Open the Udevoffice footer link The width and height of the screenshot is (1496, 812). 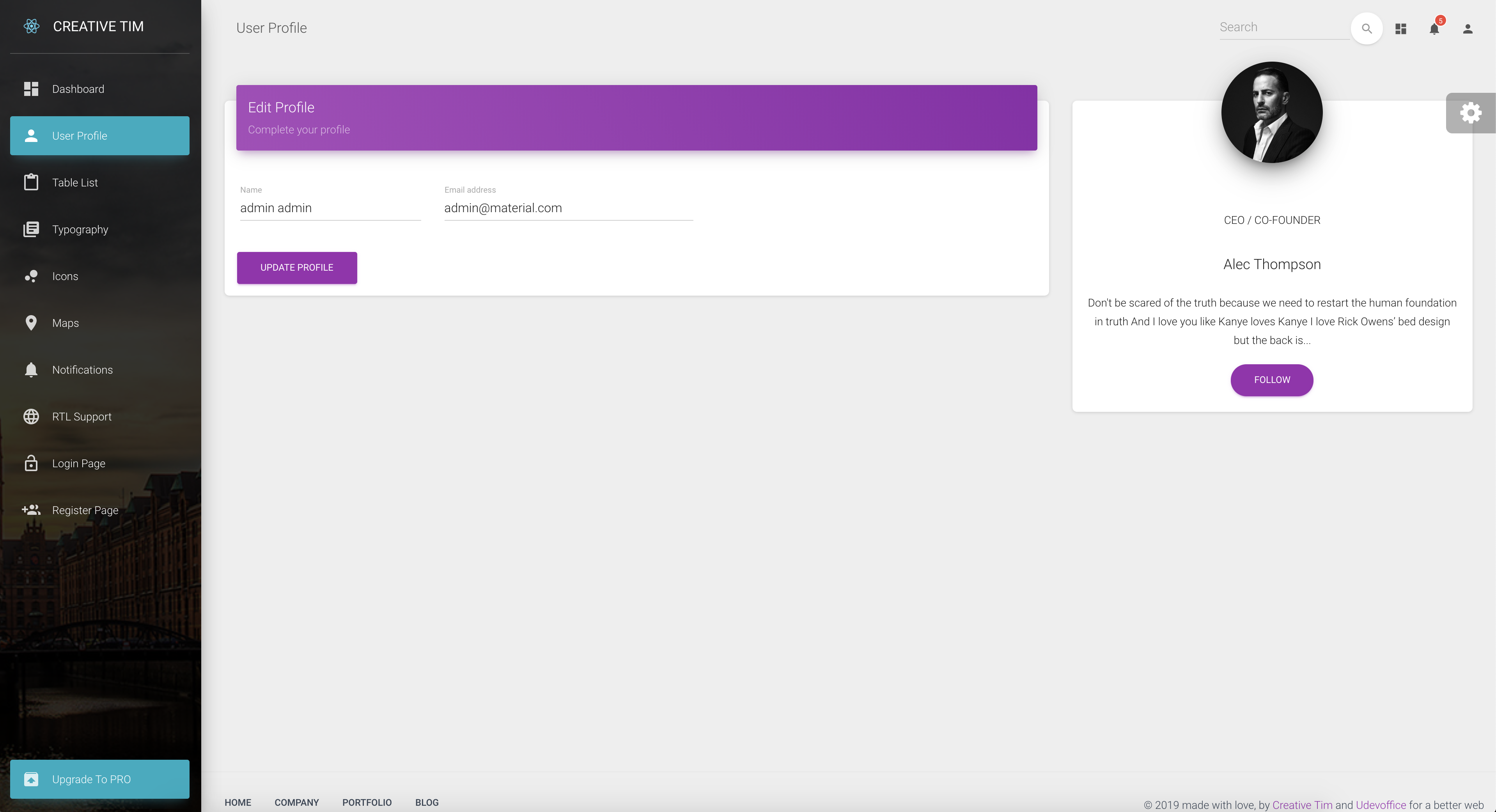[1381, 805]
